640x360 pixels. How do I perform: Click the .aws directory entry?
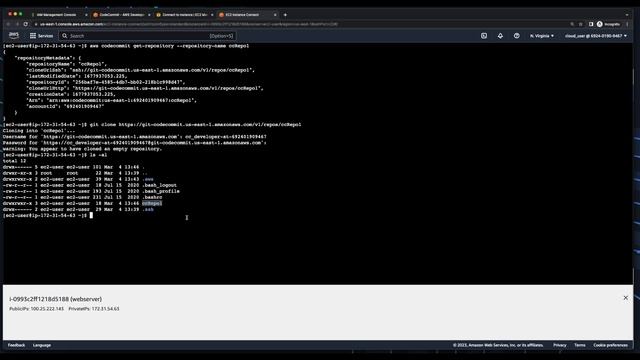(x=148, y=179)
